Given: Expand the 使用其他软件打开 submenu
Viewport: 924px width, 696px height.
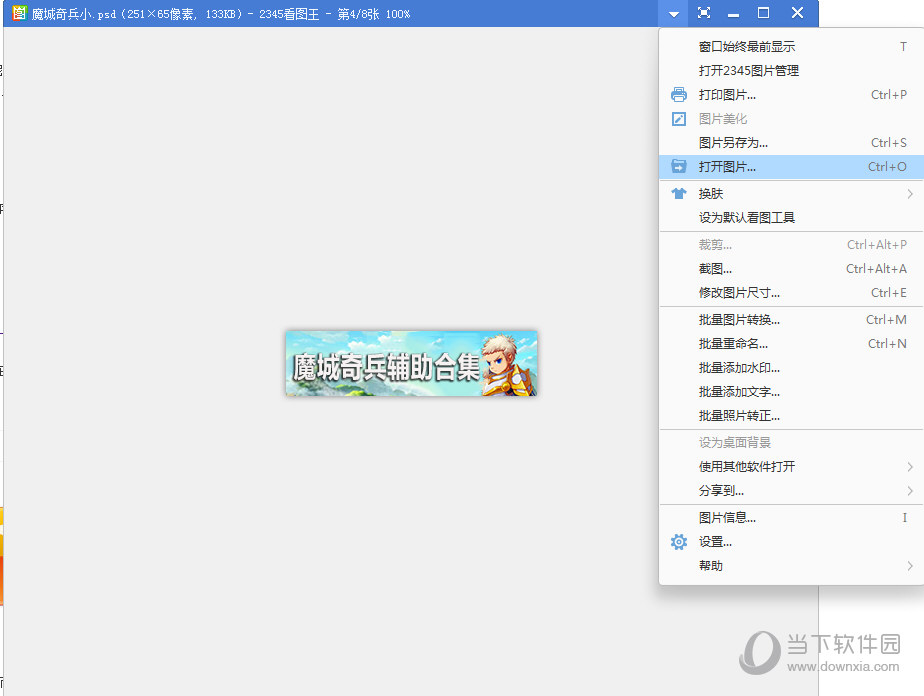Looking at the screenshot, I should tap(748, 466).
